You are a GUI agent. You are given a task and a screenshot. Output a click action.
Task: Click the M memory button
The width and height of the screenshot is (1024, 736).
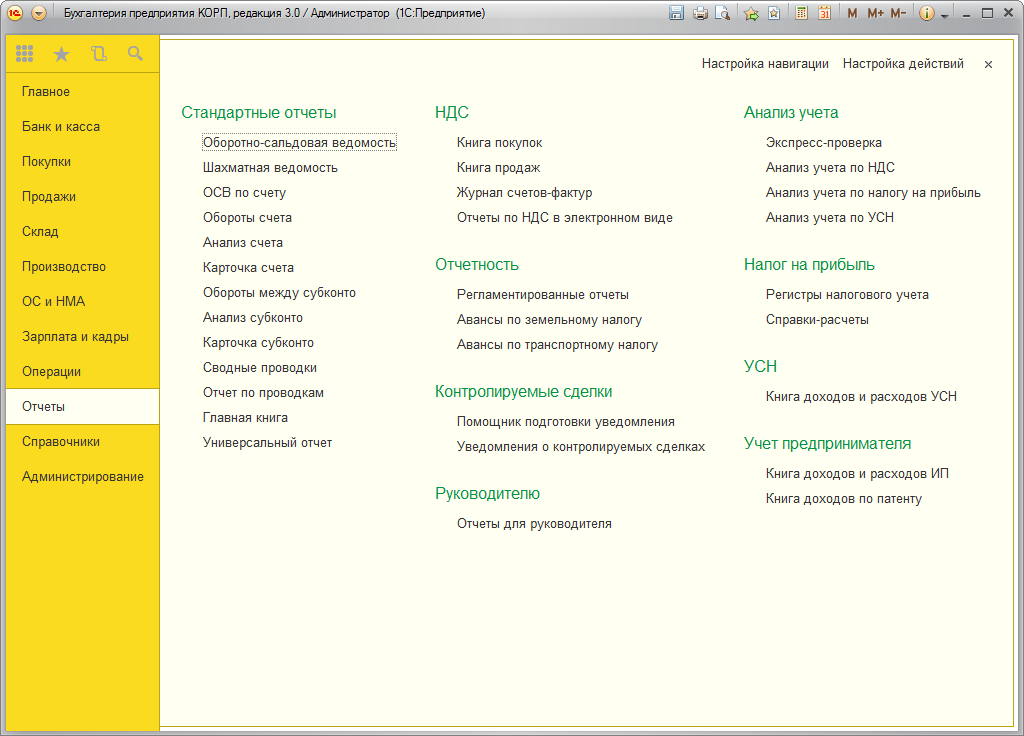tap(852, 13)
